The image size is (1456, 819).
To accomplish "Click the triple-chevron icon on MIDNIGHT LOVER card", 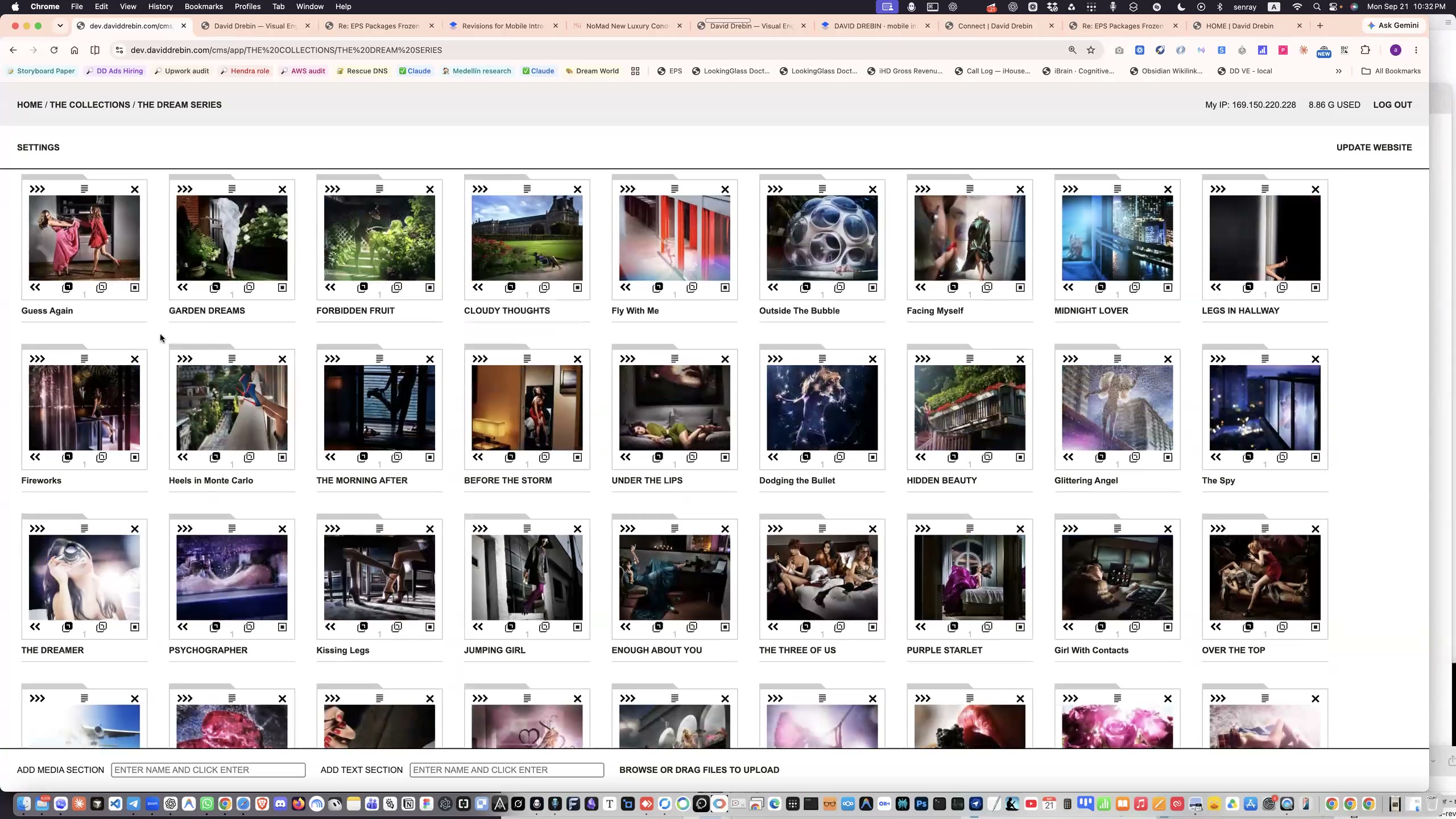I will click(1070, 189).
